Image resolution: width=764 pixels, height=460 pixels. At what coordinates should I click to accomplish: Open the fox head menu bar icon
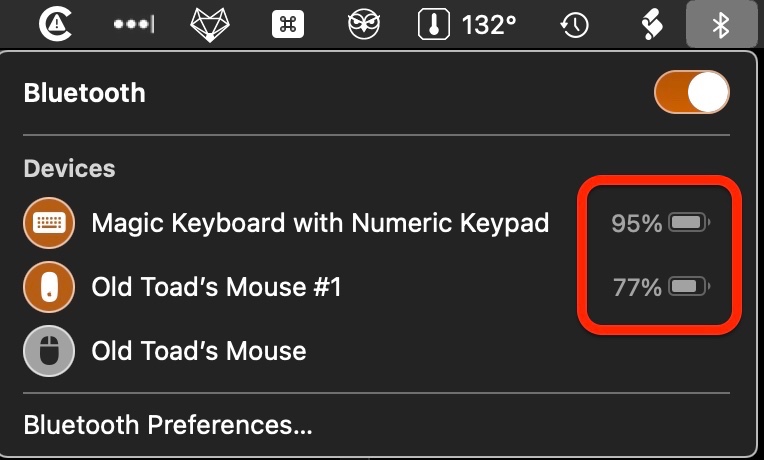[211, 25]
